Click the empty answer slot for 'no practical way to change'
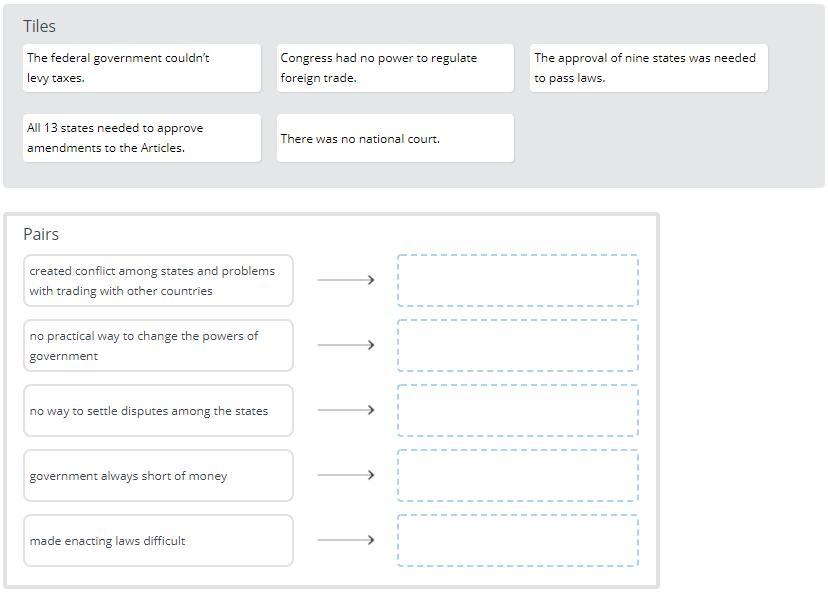The height and width of the screenshot is (592, 828). click(x=517, y=345)
